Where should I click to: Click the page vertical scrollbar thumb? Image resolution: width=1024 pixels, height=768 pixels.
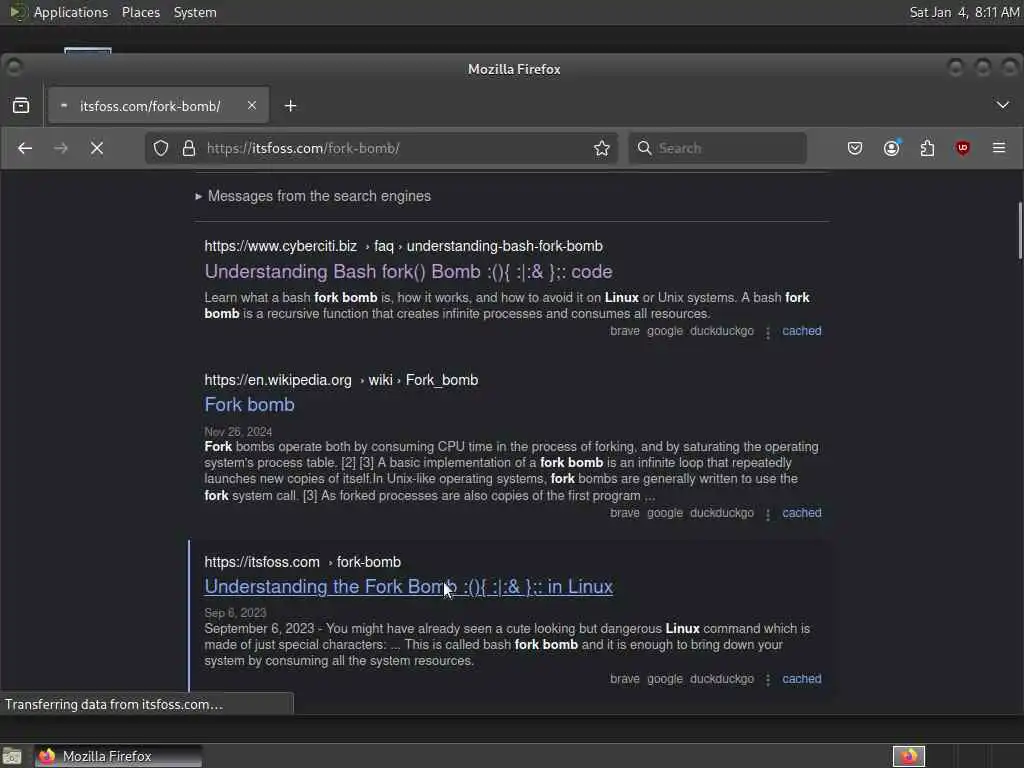[x=1019, y=231]
